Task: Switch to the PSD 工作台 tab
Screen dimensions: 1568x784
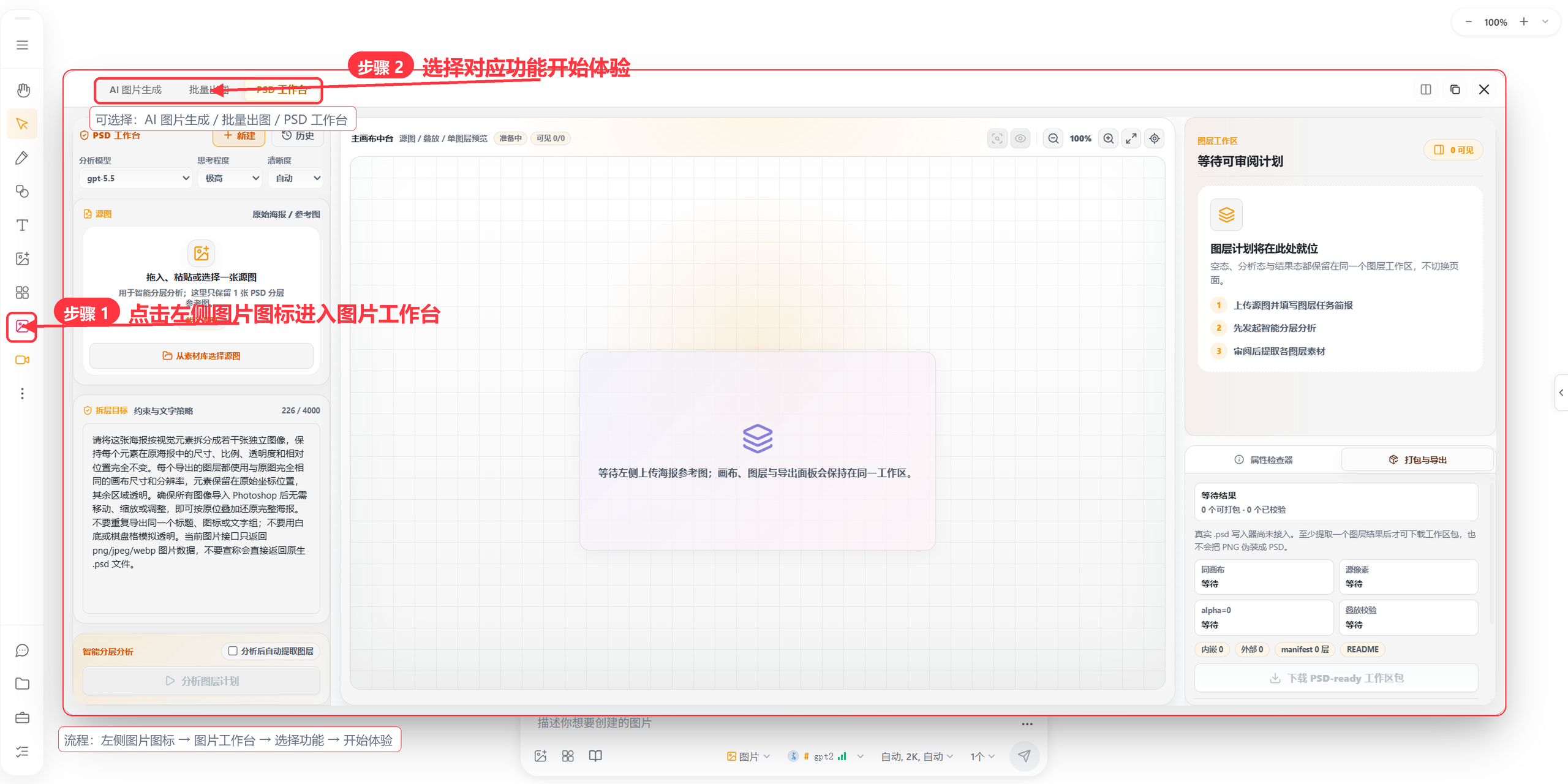Action: pyautogui.click(x=282, y=90)
